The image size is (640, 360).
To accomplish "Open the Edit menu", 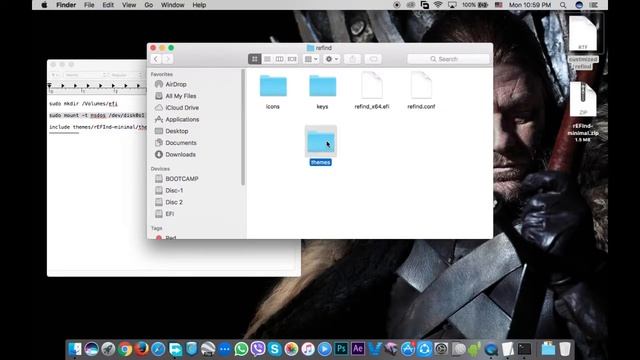I will 108,5.
